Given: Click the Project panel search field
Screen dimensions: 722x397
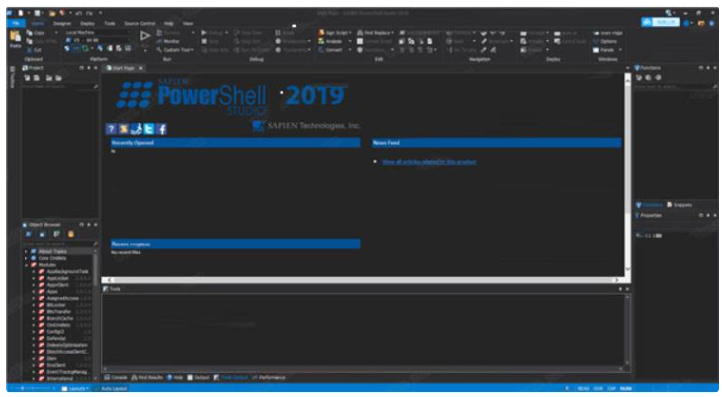Looking at the screenshot, I should tap(60, 87).
